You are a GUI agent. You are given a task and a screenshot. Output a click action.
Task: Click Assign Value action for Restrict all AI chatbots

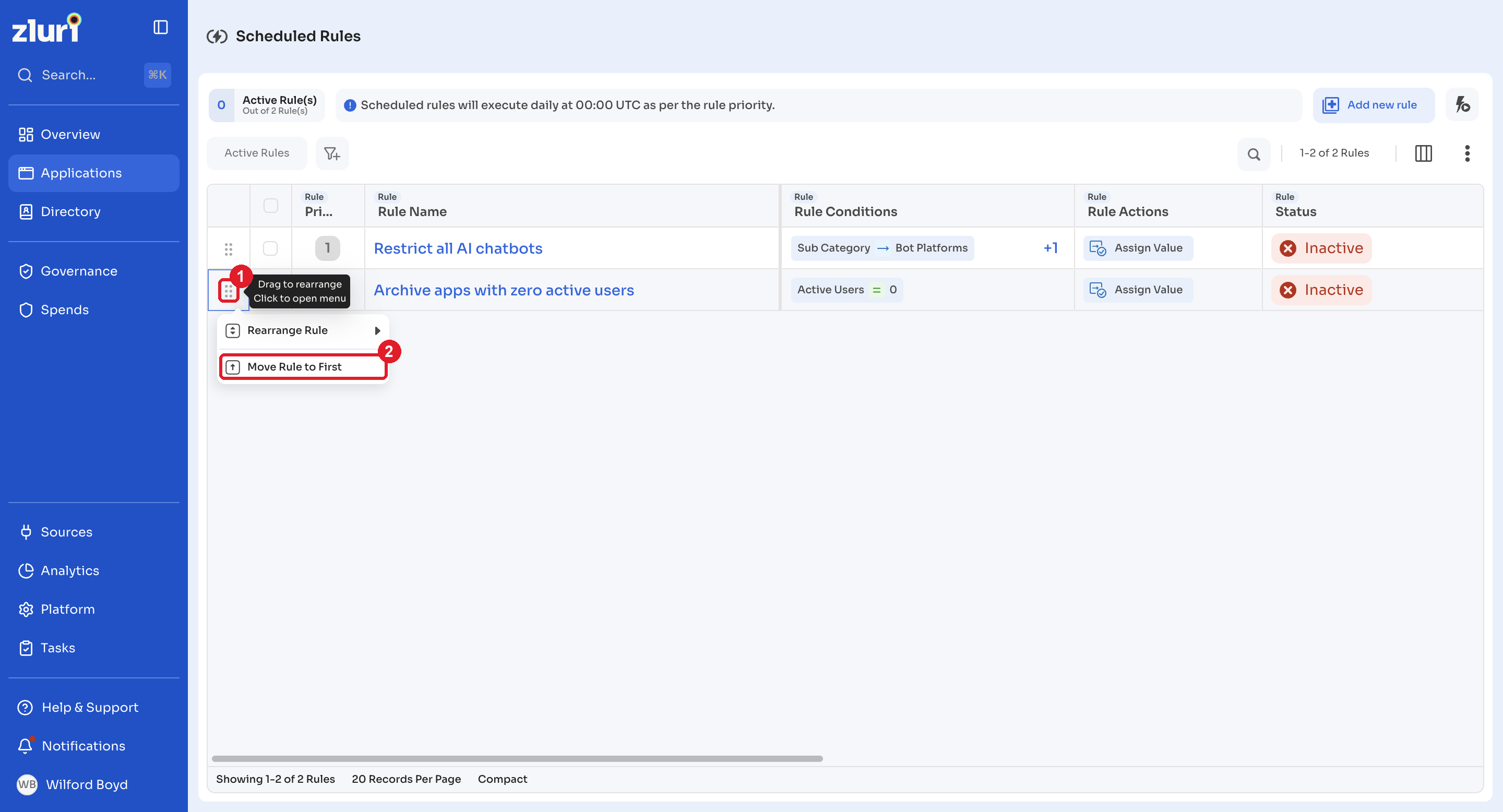(x=1138, y=248)
